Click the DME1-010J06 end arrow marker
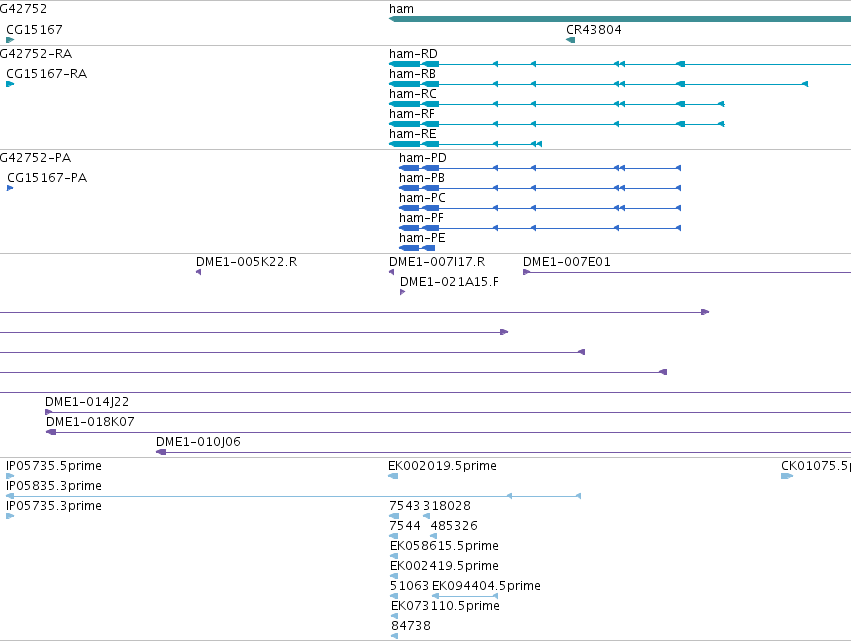The height and width of the screenshot is (641, 851). click(161, 452)
